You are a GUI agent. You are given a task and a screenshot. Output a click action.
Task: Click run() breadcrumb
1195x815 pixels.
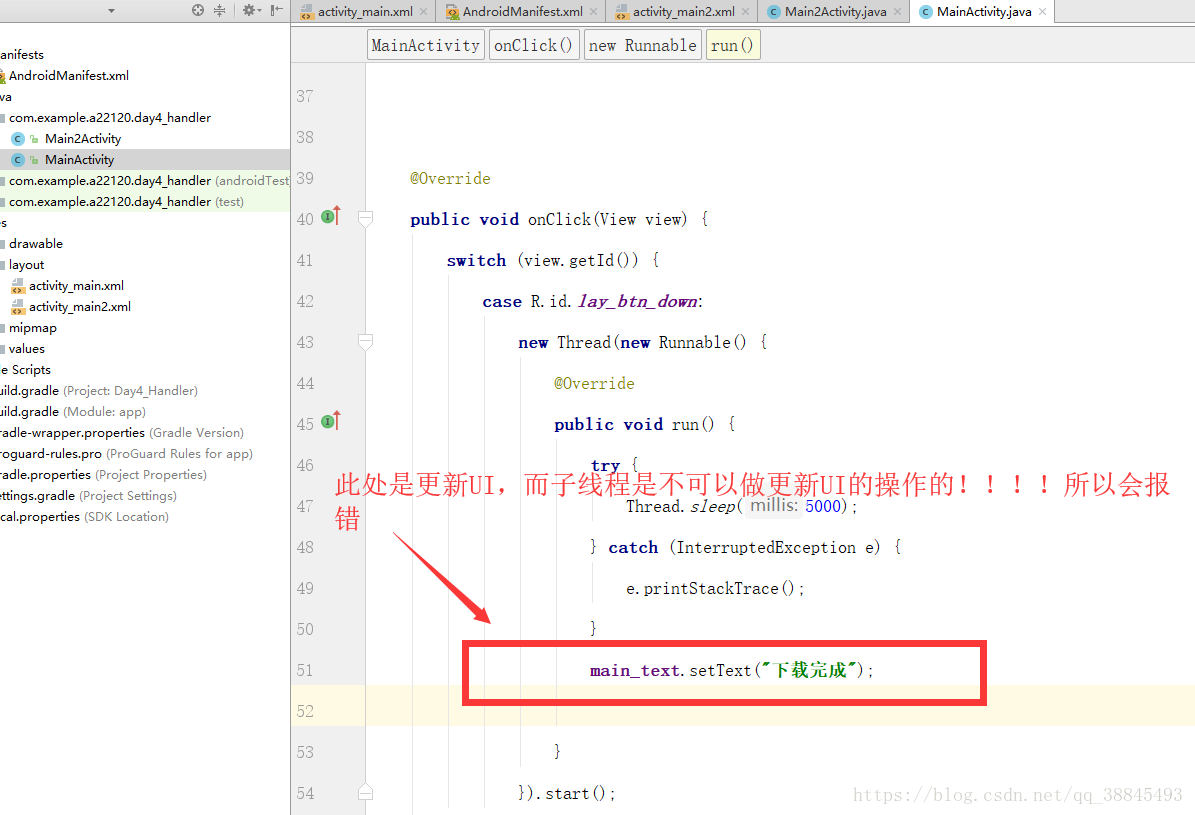point(732,45)
